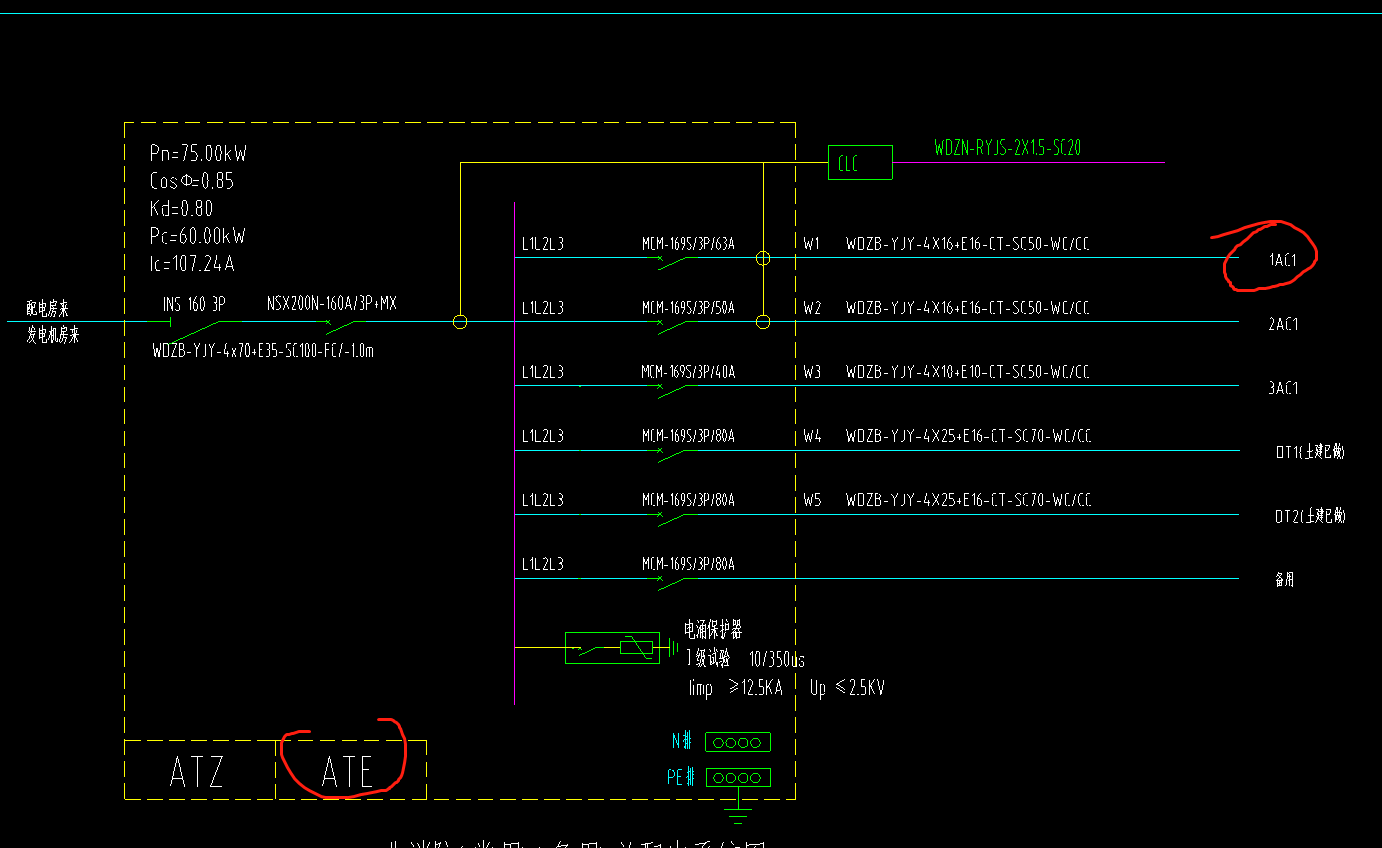
Task: Select the ATE panel name
Action: [347, 772]
